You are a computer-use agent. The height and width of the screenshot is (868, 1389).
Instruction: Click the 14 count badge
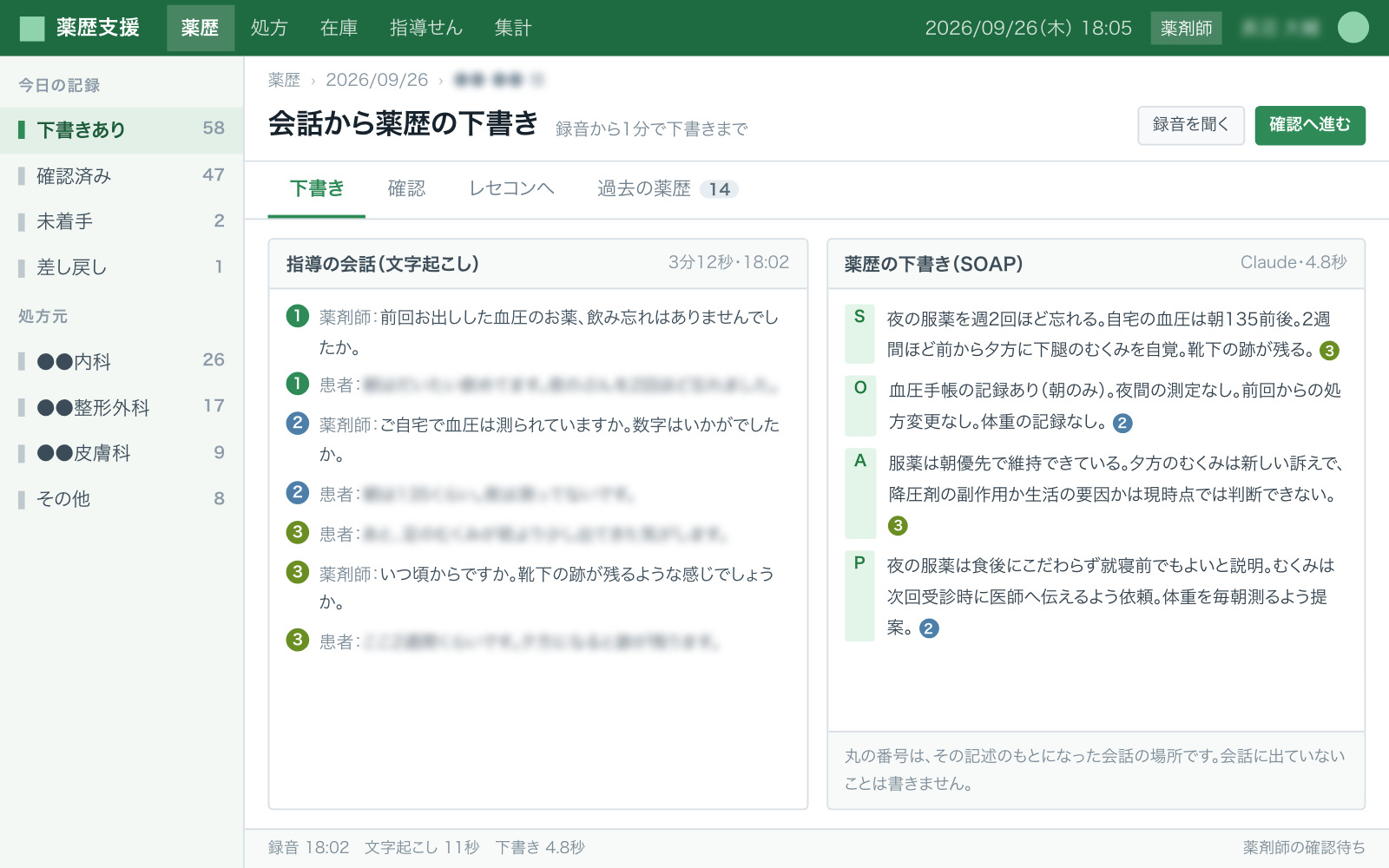click(719, 189)
